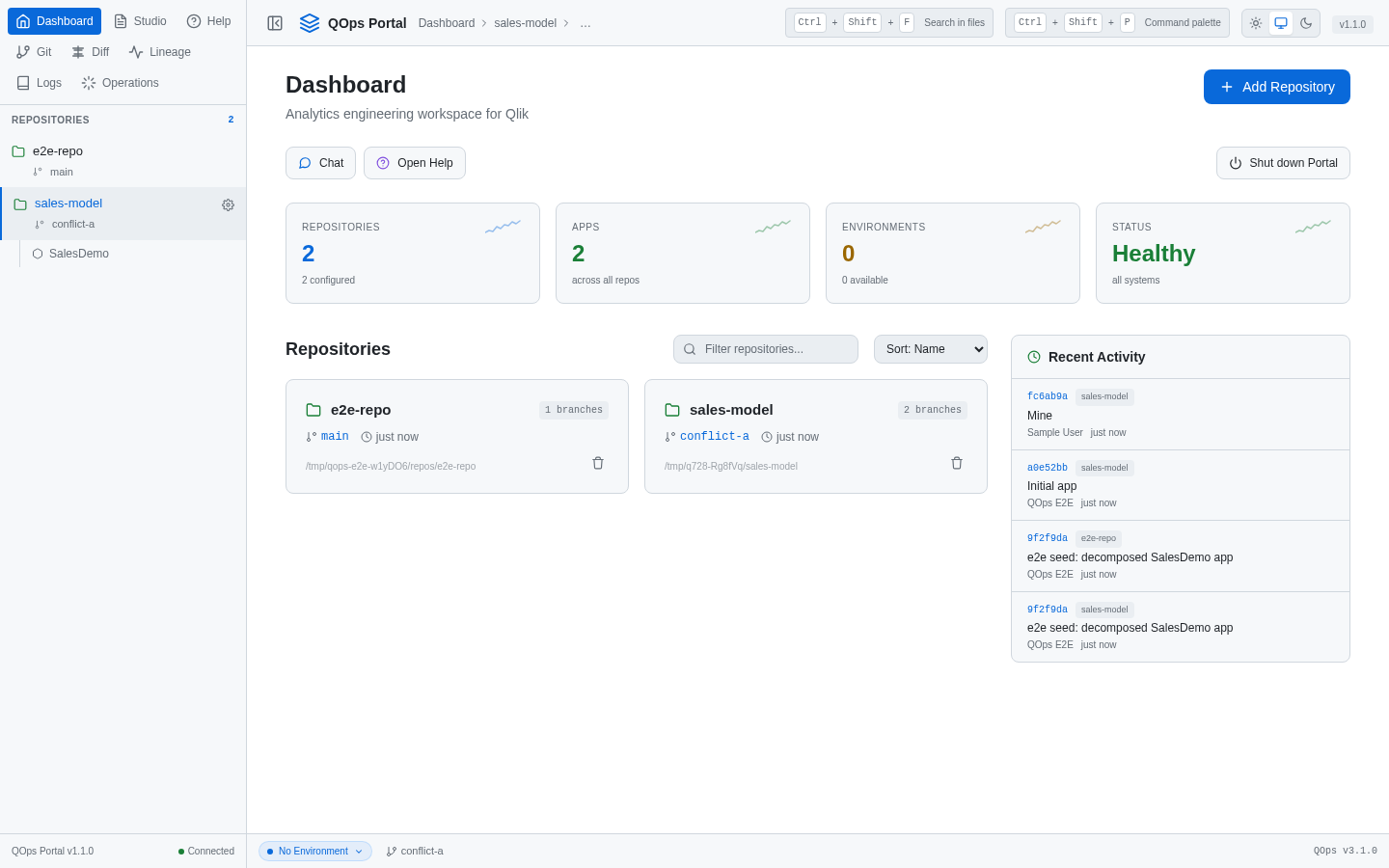The width and height of the screenshot is (1389, 868).
Task: Switch to light theme sun icon
Action: (1256, 23)
